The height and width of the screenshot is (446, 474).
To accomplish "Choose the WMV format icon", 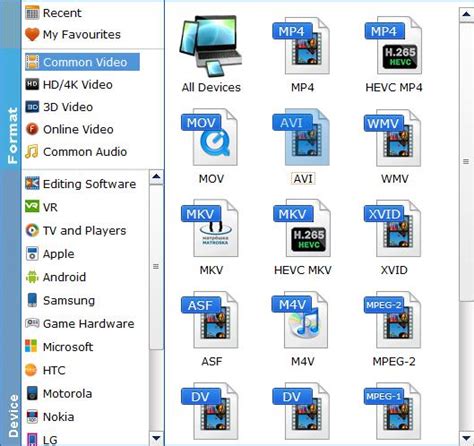I will click(393, 137).
